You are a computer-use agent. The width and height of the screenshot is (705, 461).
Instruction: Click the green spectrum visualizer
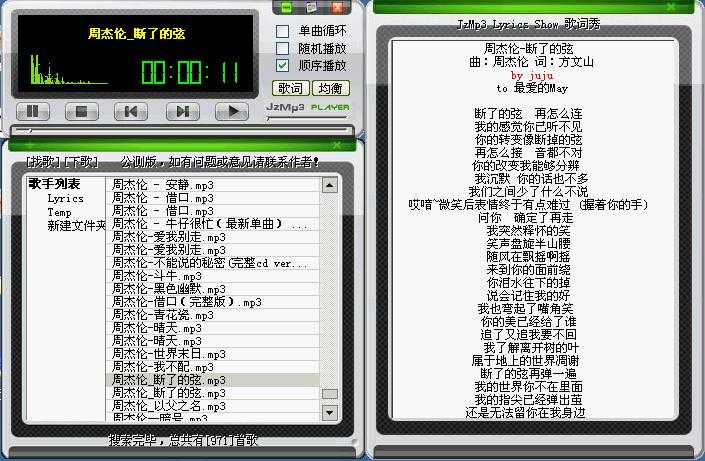pyautogui.click(x=68, y=70)
